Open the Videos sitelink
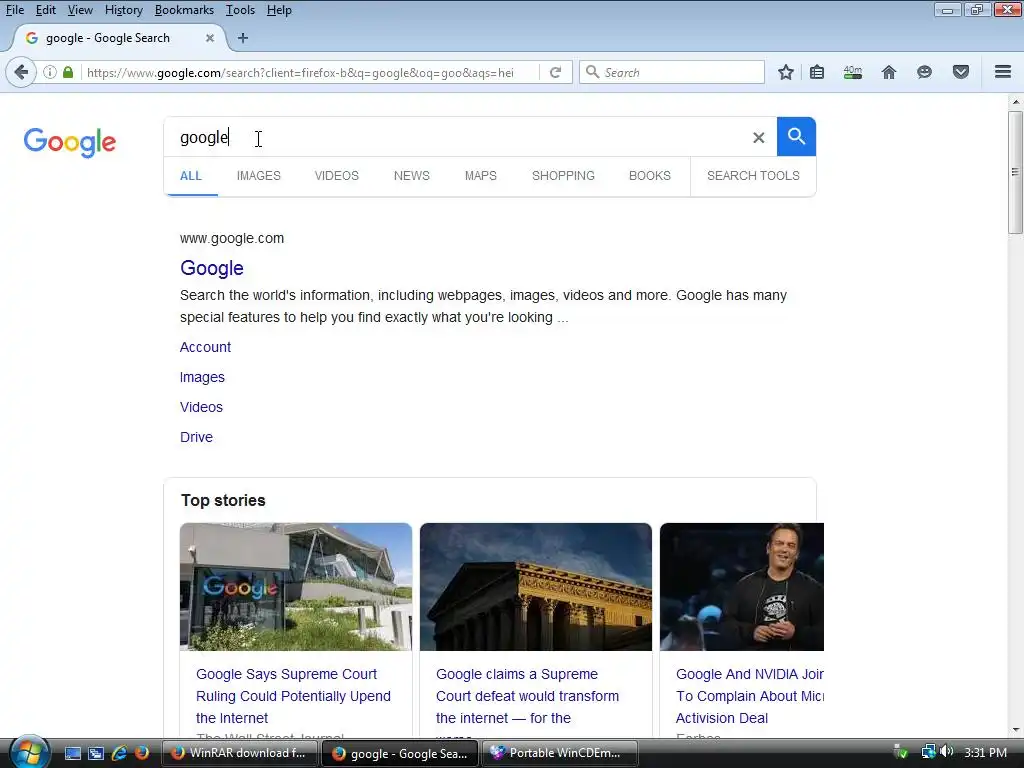Image resolution: width=1024 pixels, height=768 pixels. tap(201, 408)
